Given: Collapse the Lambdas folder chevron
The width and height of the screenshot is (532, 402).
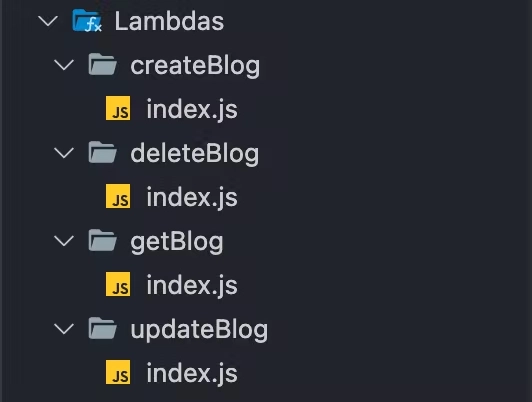Looking at the screenshot, I should pyautogui.click(x=48, y=21).
